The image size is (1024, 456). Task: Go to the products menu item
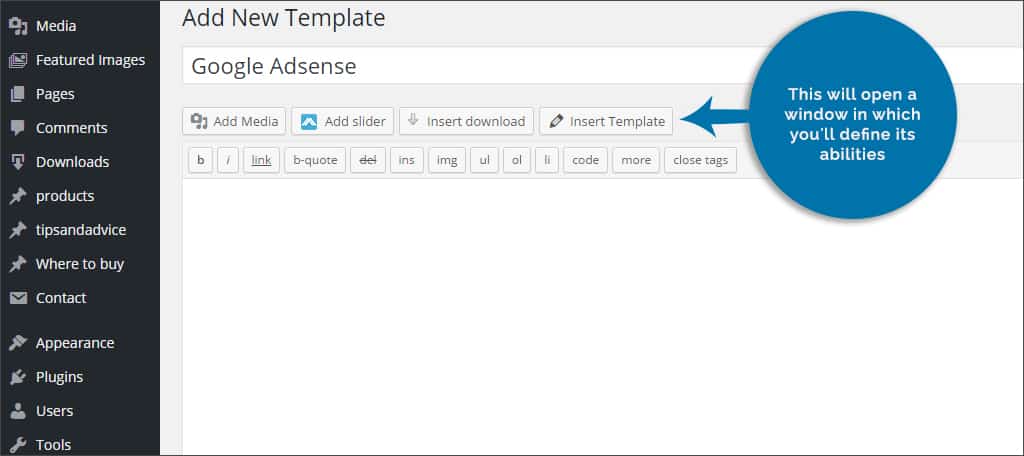pos(65,196)
